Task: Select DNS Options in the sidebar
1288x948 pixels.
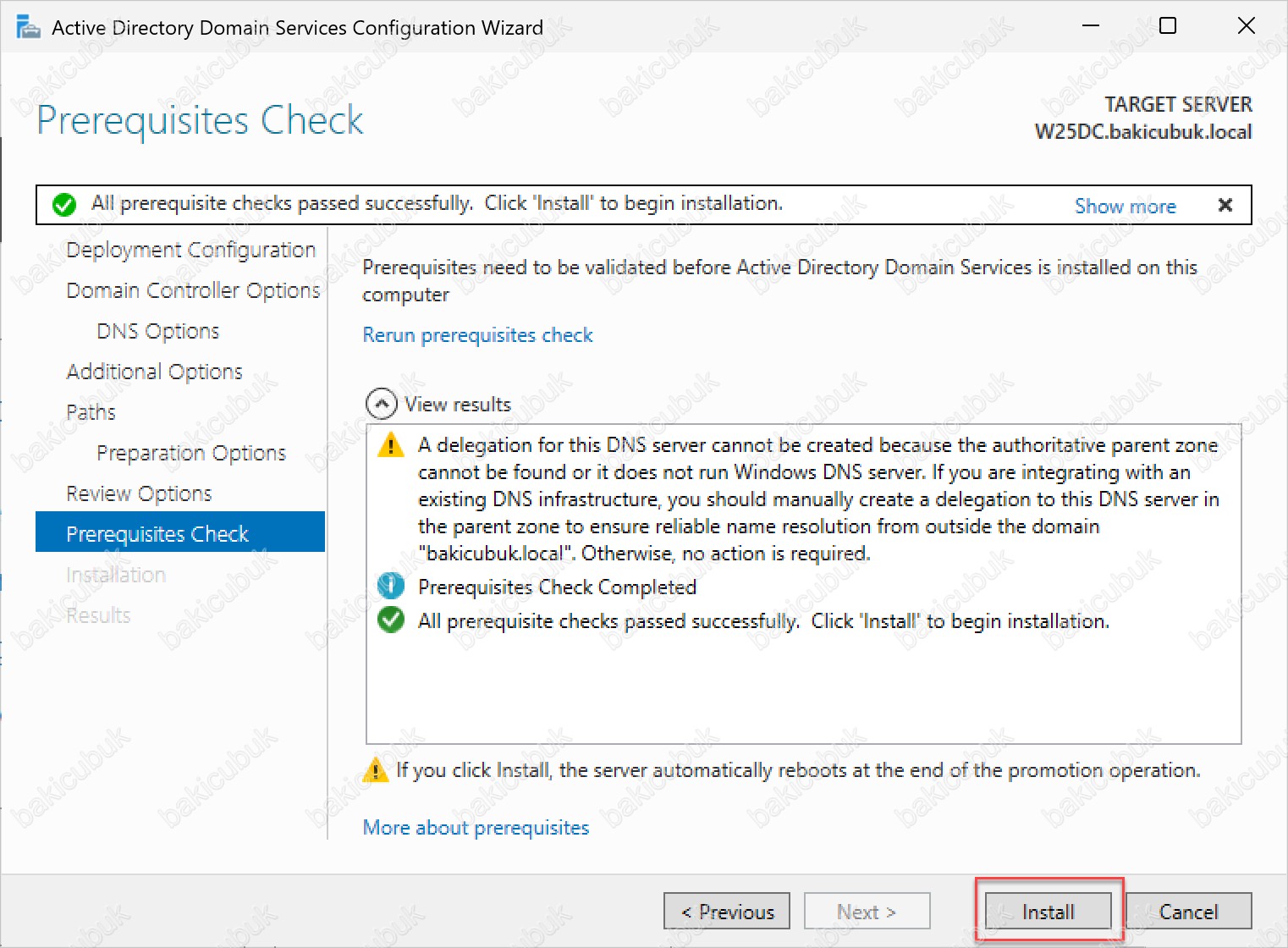Action: (158, 331)
